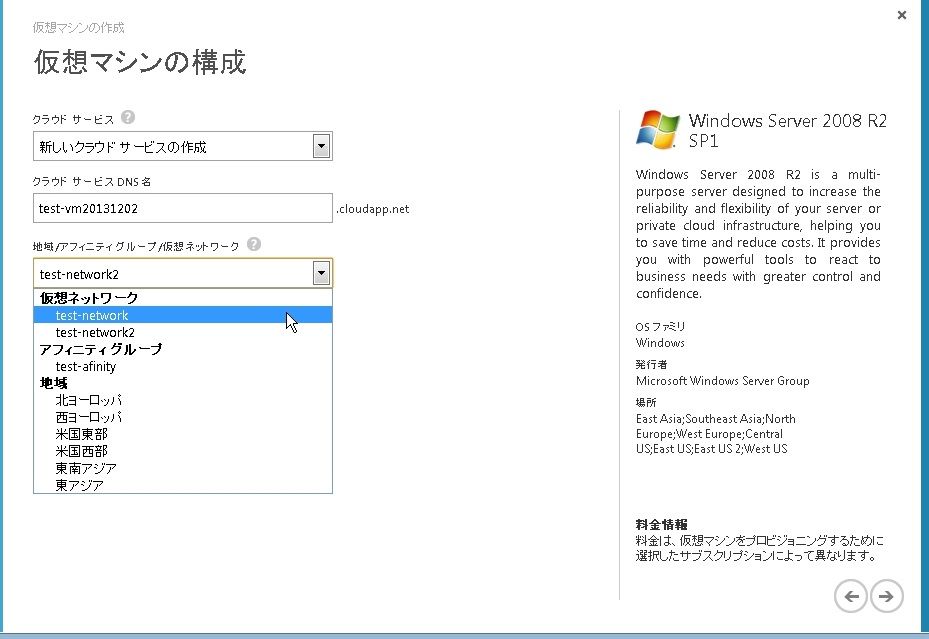Click the 仮想ネットワーク group header
This screenshot has width=929, height=639.
coord(89,298)
